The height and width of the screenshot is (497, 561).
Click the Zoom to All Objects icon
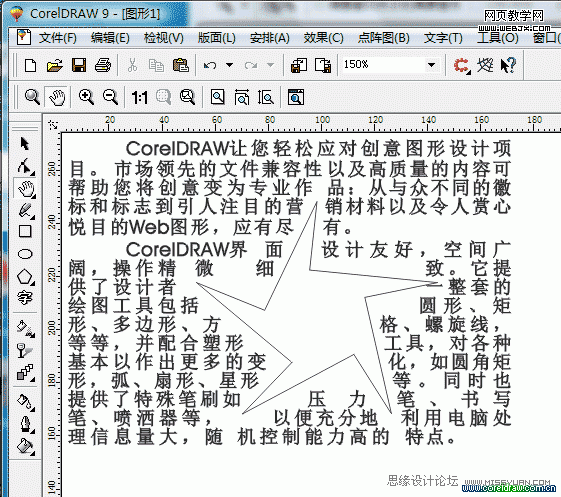187,97
